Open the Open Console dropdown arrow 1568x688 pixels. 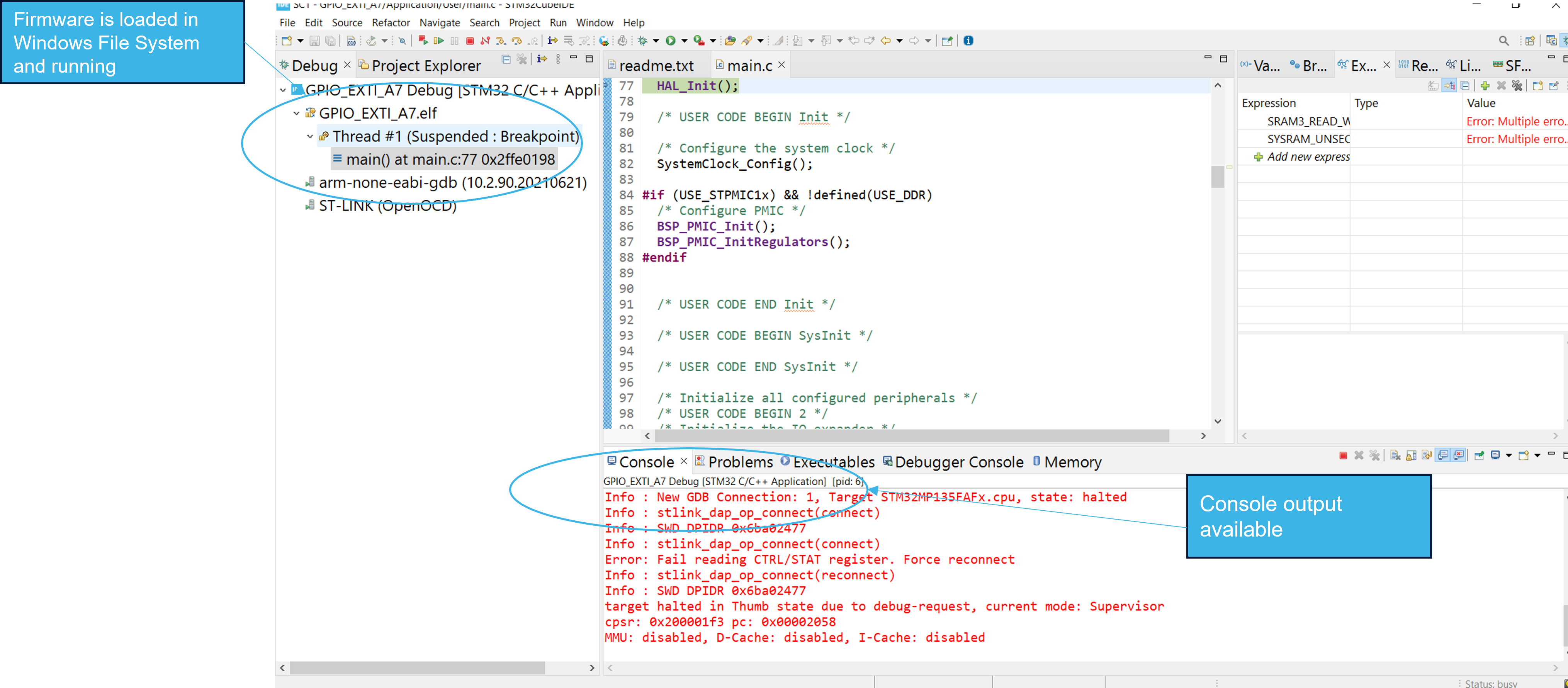(1537, 455)
